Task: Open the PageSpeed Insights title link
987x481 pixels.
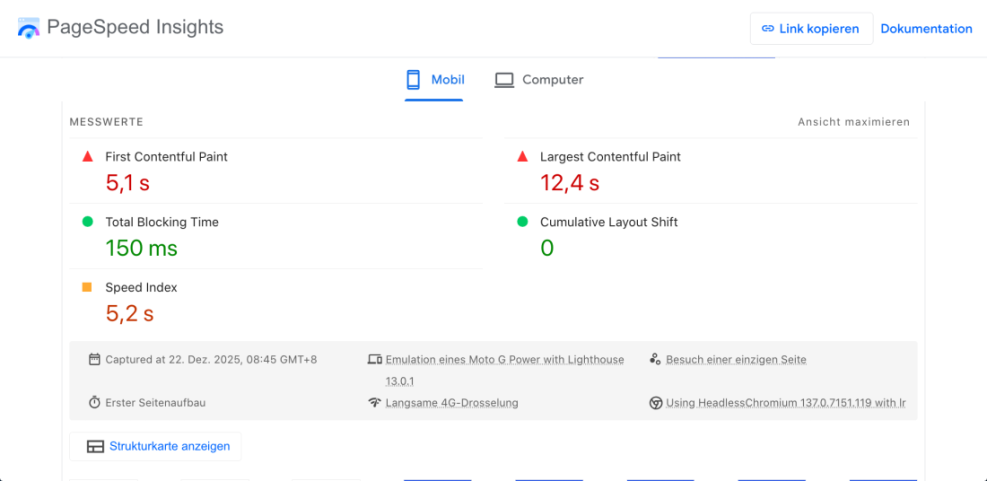Action: point(135,28)
